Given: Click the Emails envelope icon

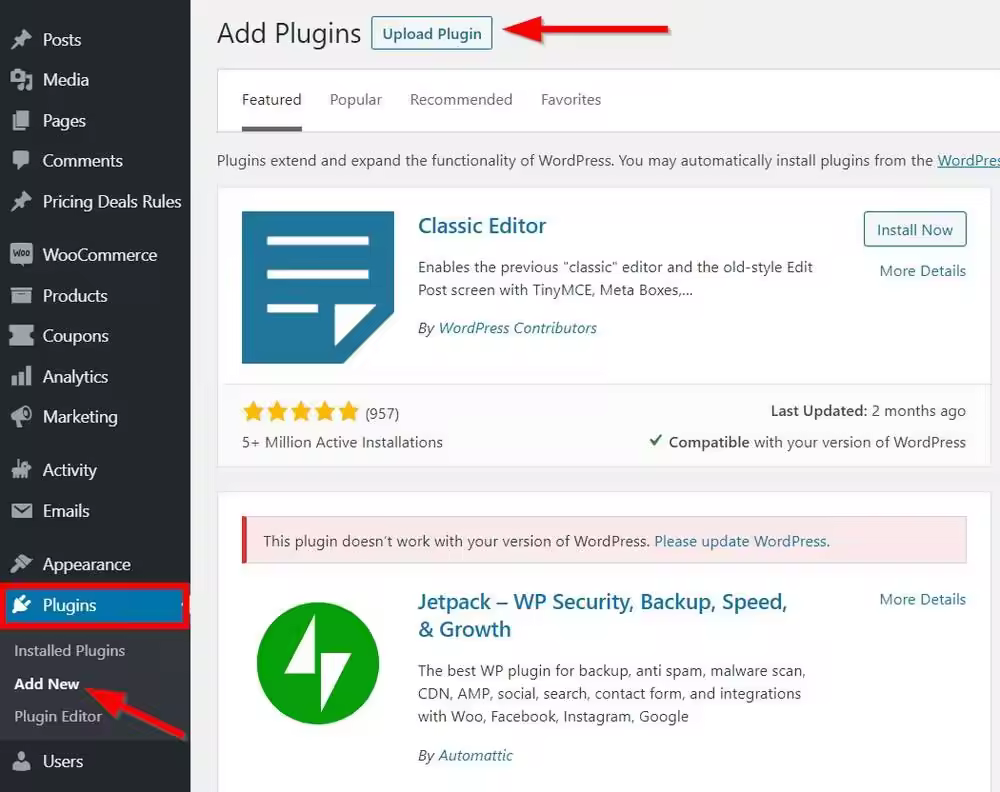Looking at the screenshot, I should 21,511.
